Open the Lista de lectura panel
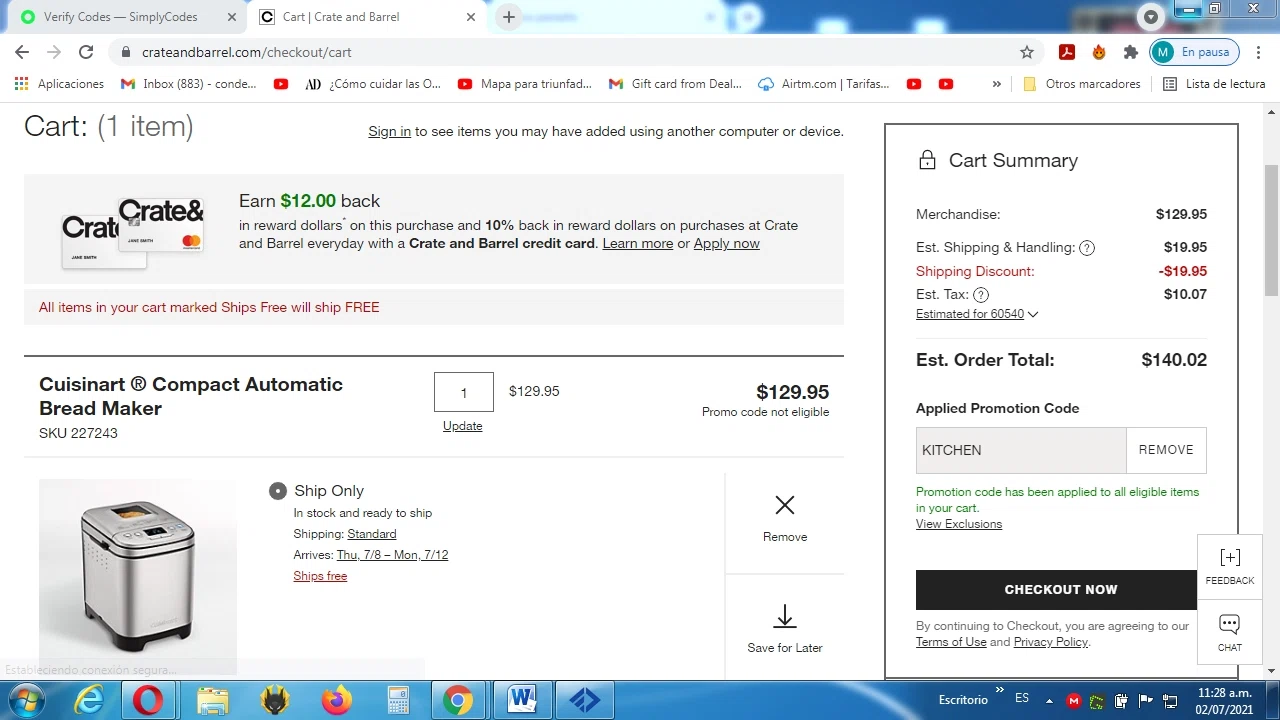 click(1214, 84)
